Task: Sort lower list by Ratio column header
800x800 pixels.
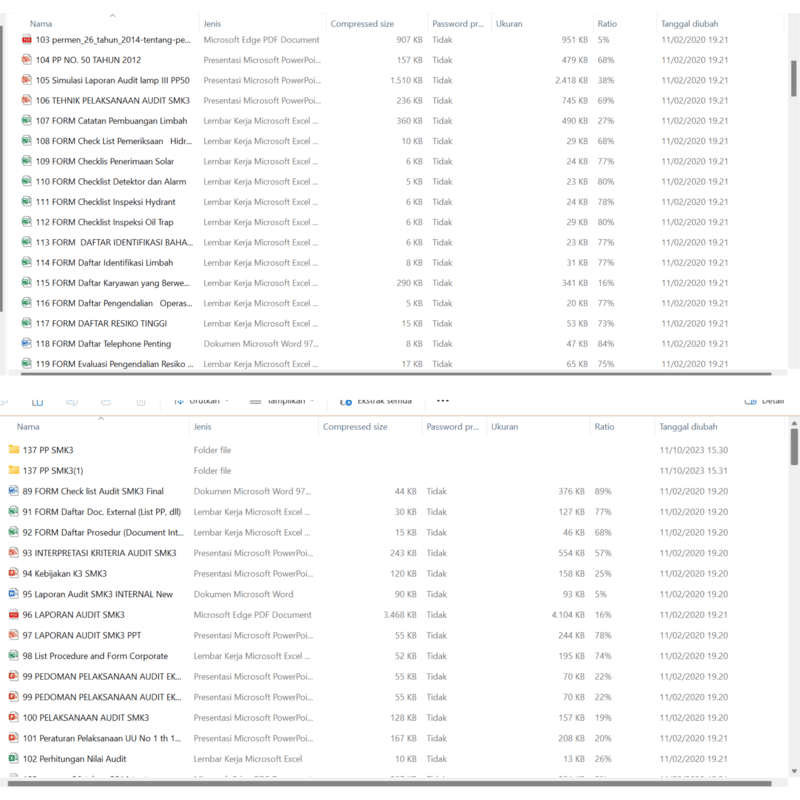Action: pyautogui.click(x=604, y=427)
